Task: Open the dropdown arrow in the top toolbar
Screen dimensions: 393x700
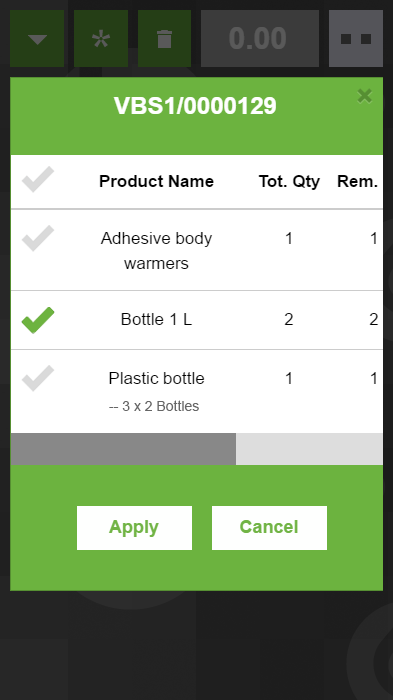Action: 37,38
